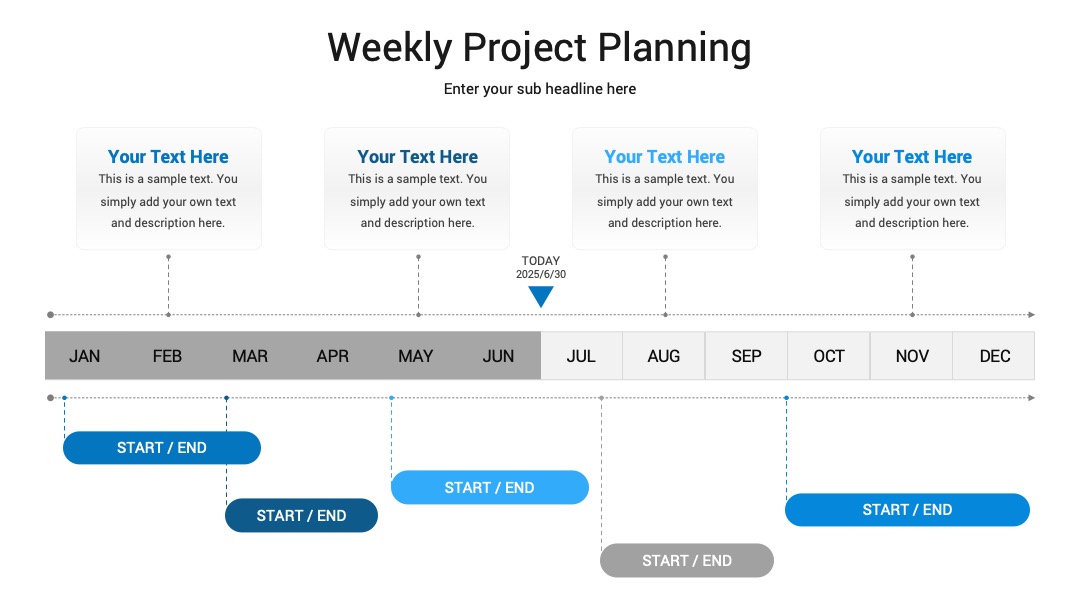Click the first START / END bar under JAN

[x=162, y=448]
